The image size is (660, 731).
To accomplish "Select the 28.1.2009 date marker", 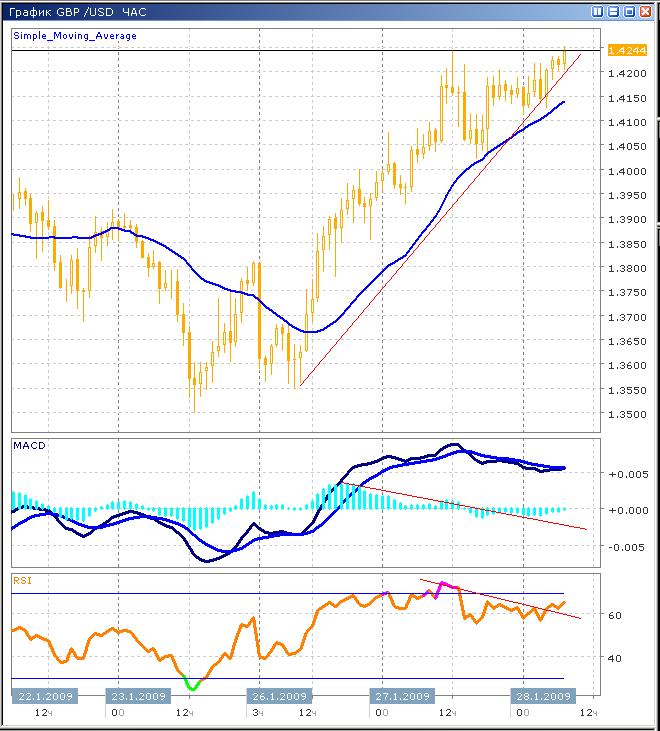I will point(542,697).
